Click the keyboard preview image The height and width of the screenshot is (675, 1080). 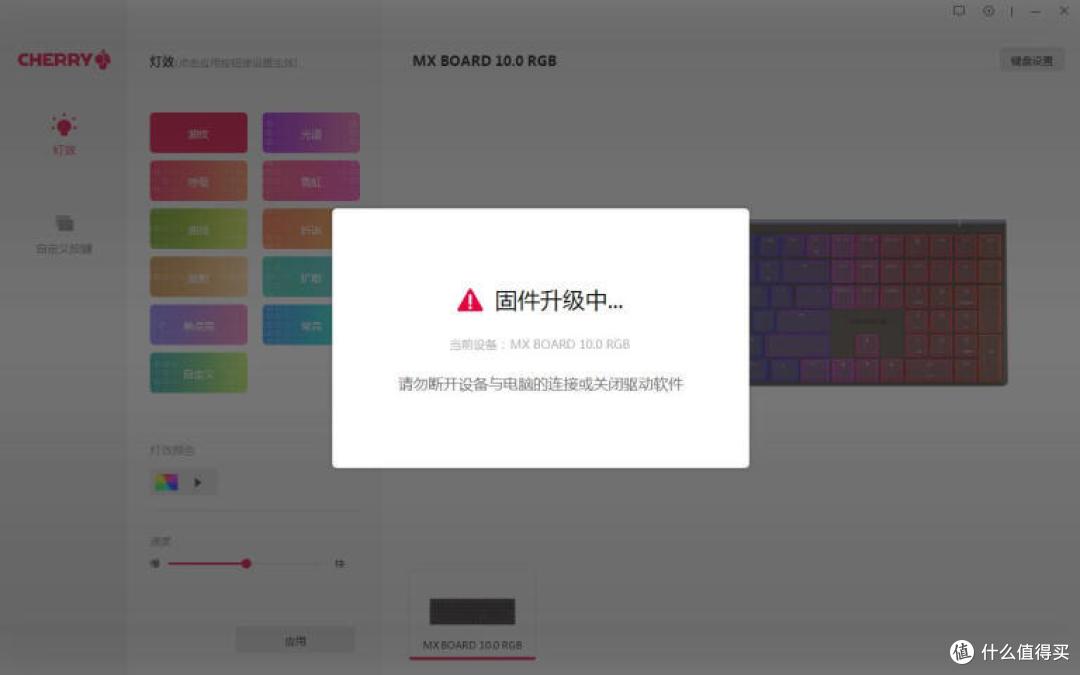[x=878, y=303]
